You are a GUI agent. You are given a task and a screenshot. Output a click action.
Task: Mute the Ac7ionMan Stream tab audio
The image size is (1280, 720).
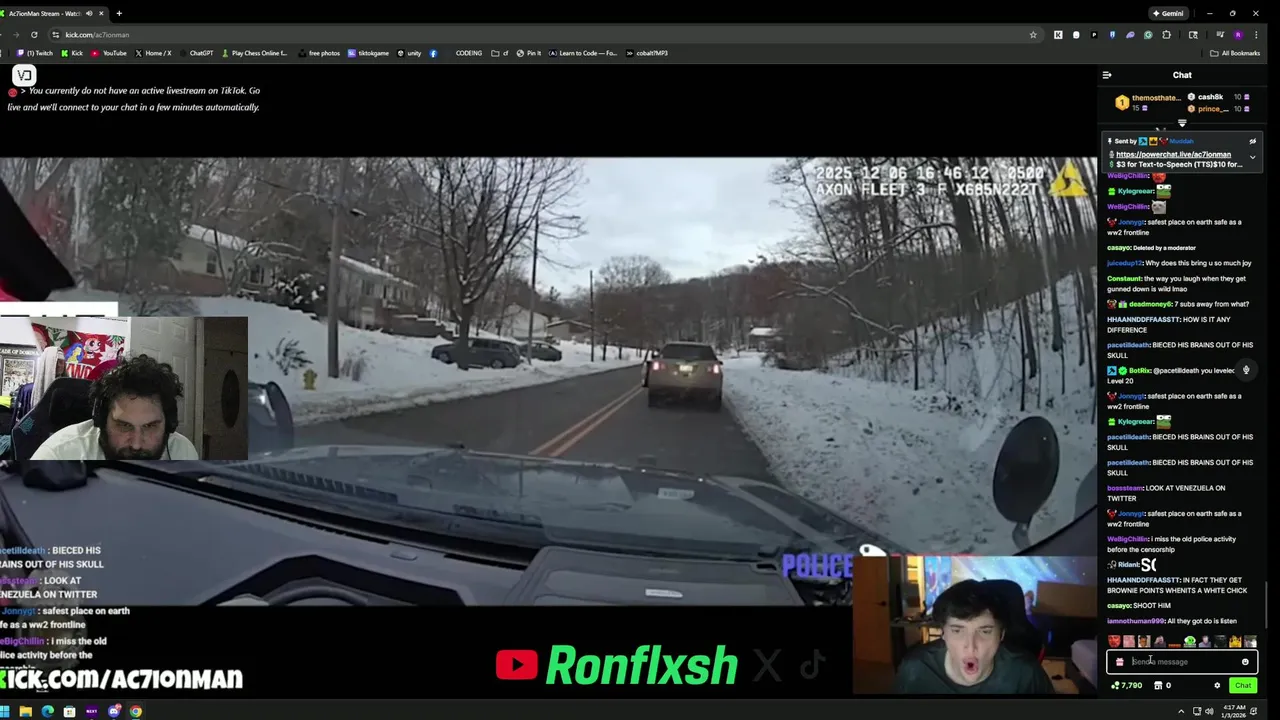tap(88, 13)
